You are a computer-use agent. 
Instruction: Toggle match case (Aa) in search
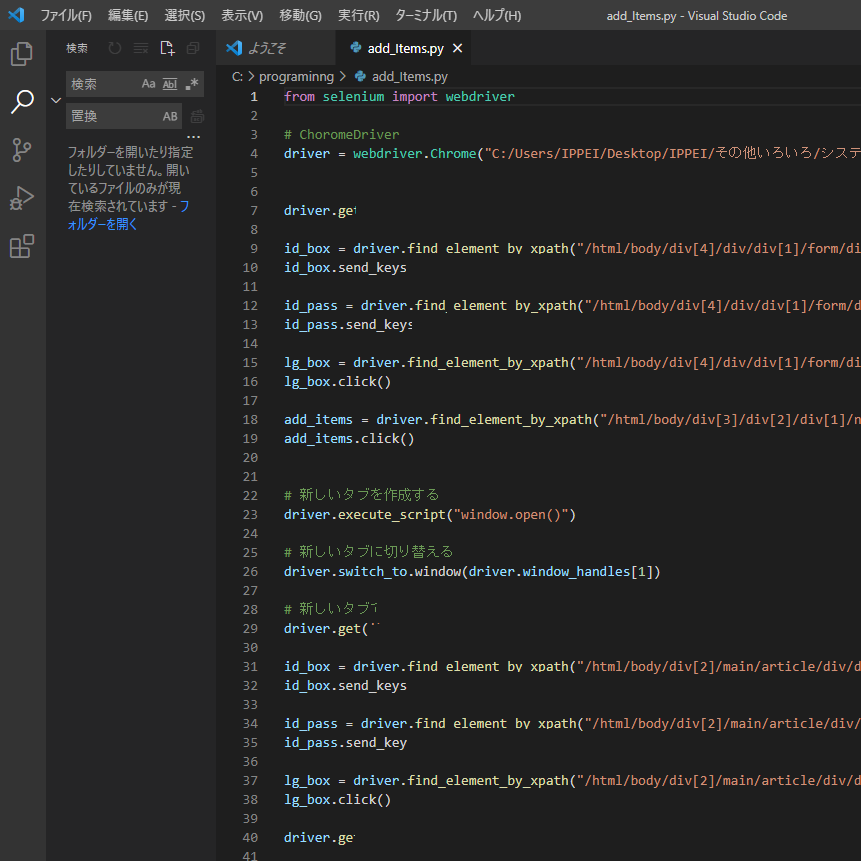click(148, 84)
